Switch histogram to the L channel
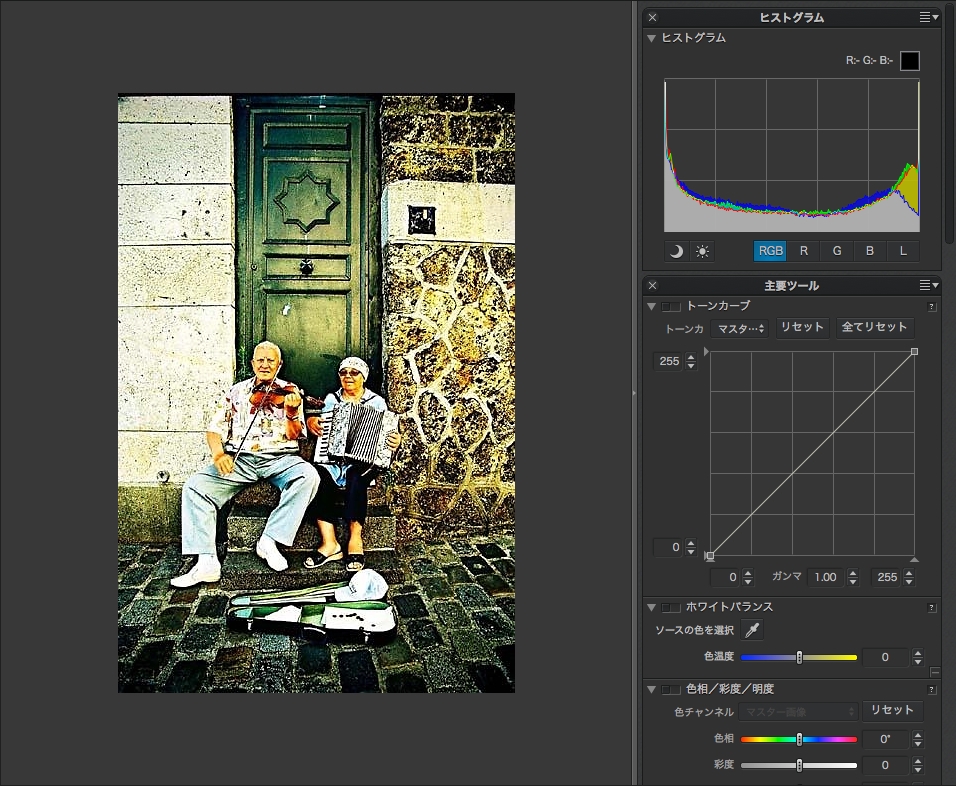Image resolution: width=956 pixels, height=786 pixels. pos(903,251)
